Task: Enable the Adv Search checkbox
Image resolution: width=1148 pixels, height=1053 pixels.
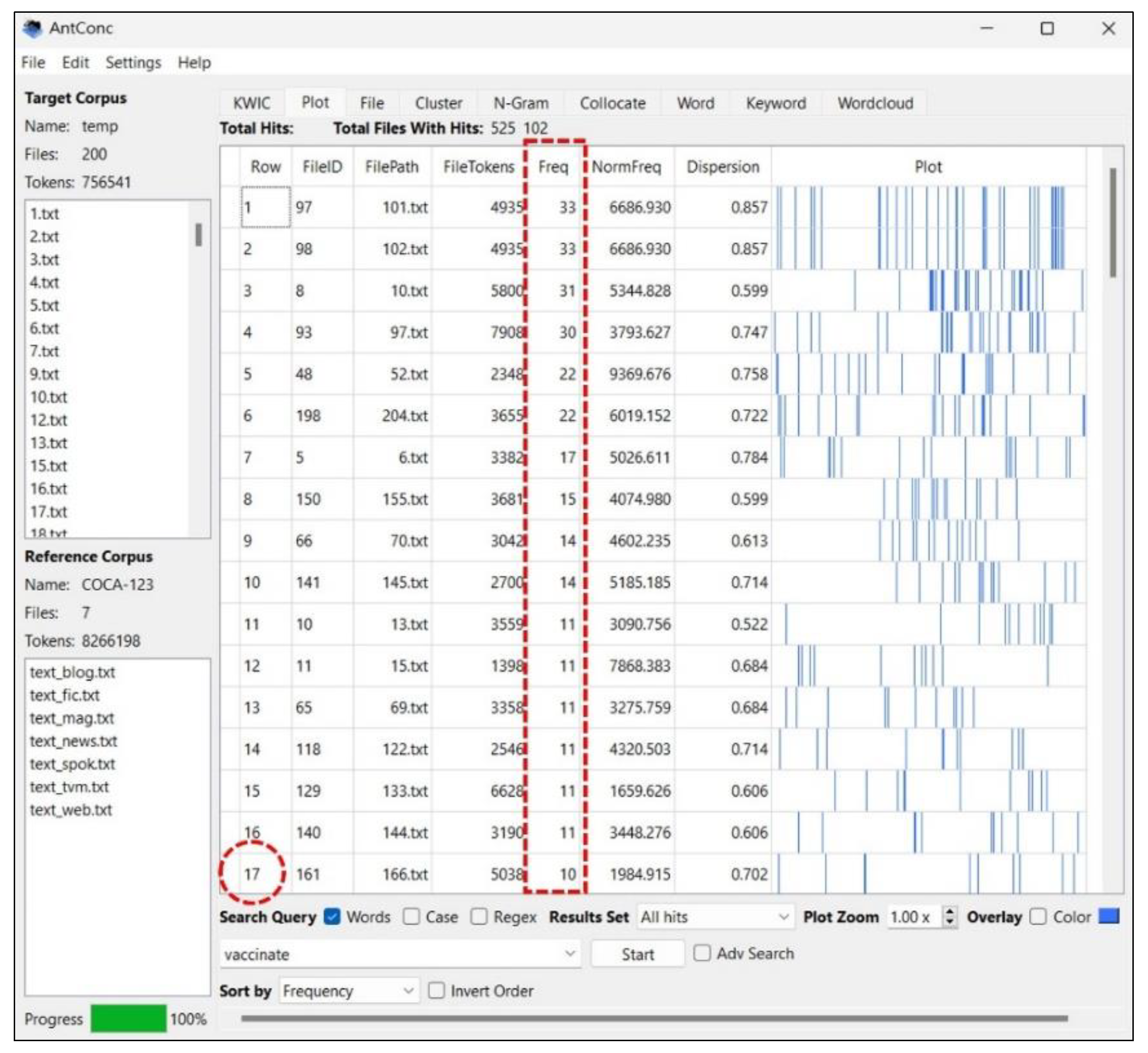Action: 702,953
